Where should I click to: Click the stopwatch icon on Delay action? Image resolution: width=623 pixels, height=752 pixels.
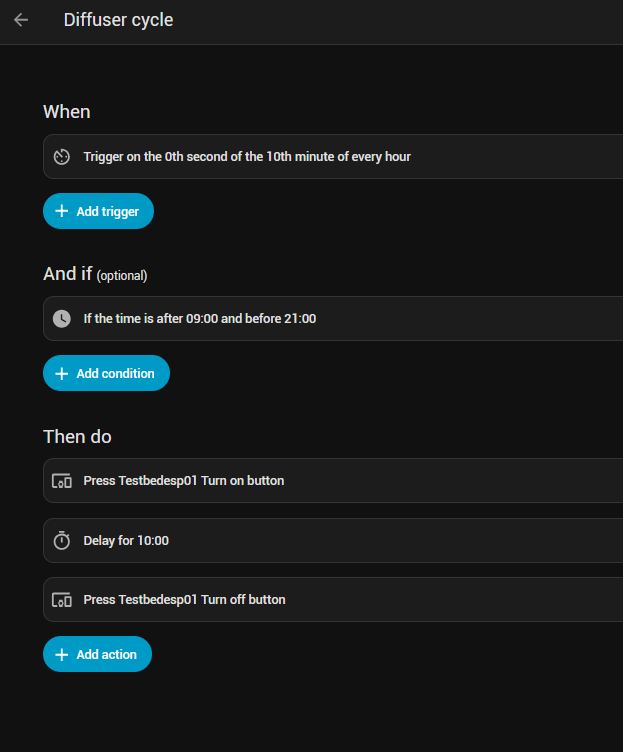click(62, 541)
